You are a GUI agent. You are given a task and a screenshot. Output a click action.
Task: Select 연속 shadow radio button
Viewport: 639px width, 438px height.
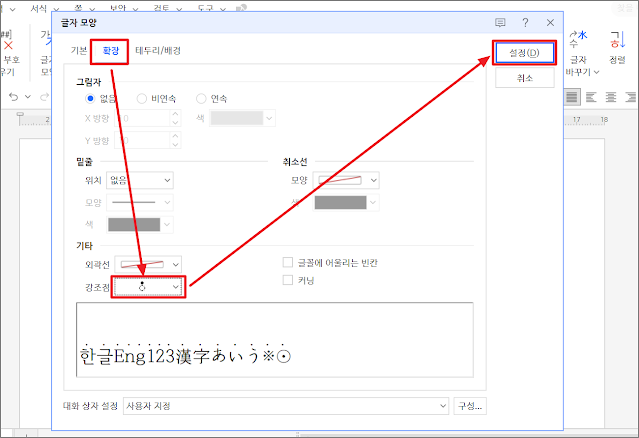tap(201, 99)
